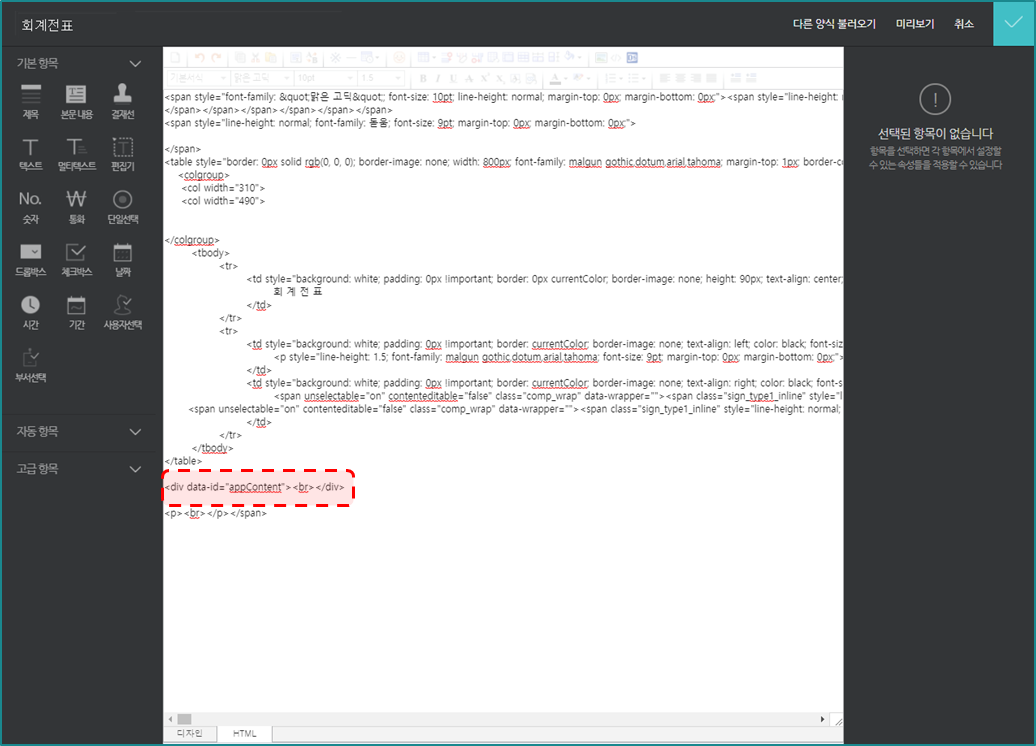Expand the 고급 항목 section
The image size is (1036, 746).
pyautogui.click(x=136, y=469)
